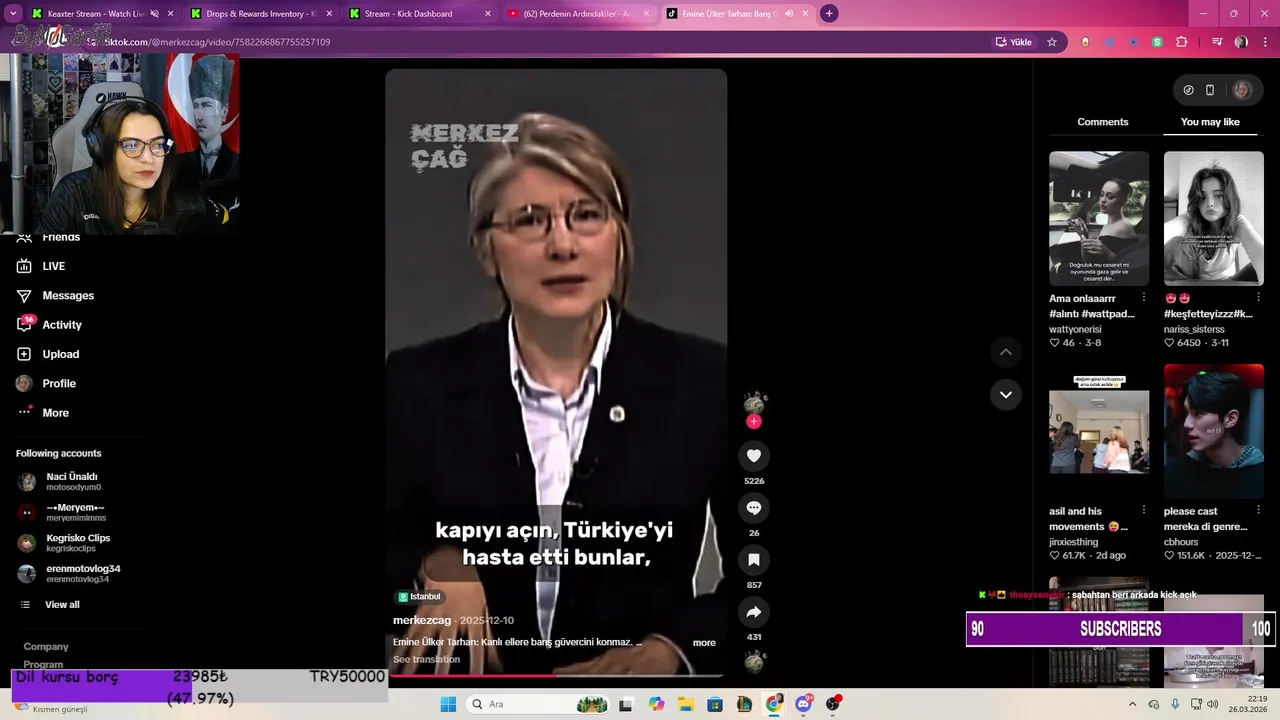
Task: Go to previous video with up arrow
Action: 1006,352
